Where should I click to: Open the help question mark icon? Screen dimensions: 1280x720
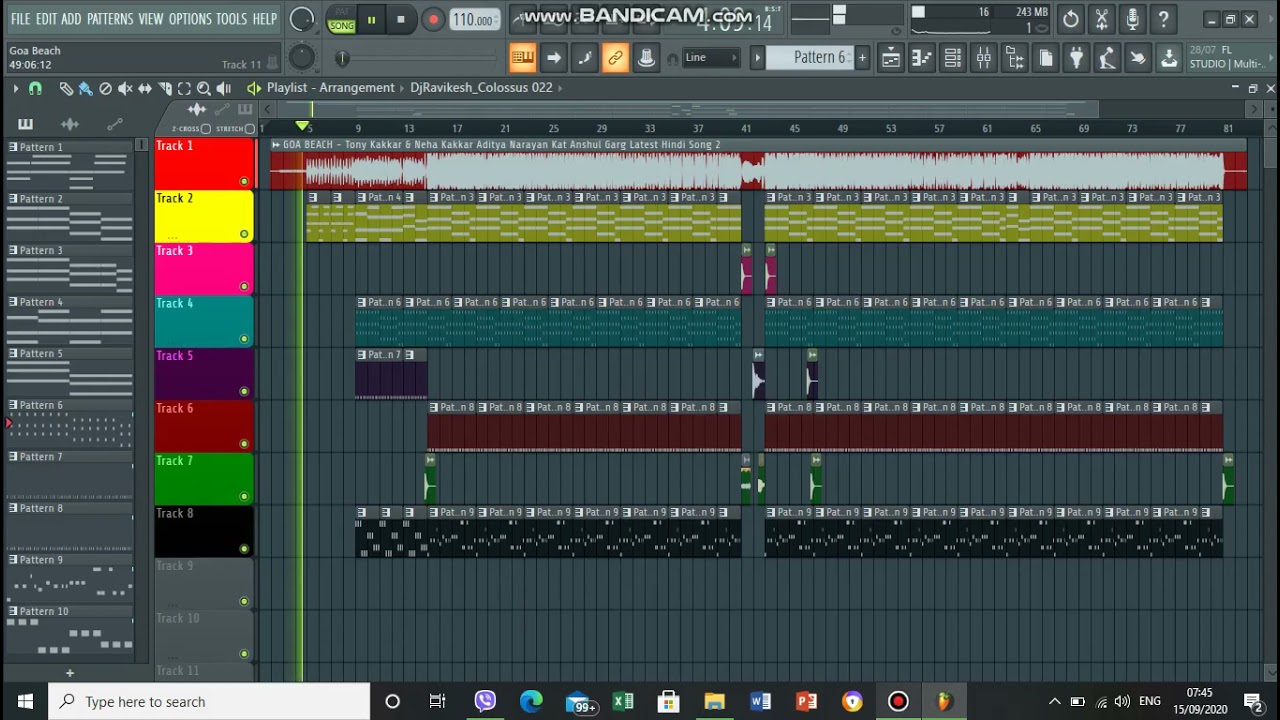tap(1163, 19)
